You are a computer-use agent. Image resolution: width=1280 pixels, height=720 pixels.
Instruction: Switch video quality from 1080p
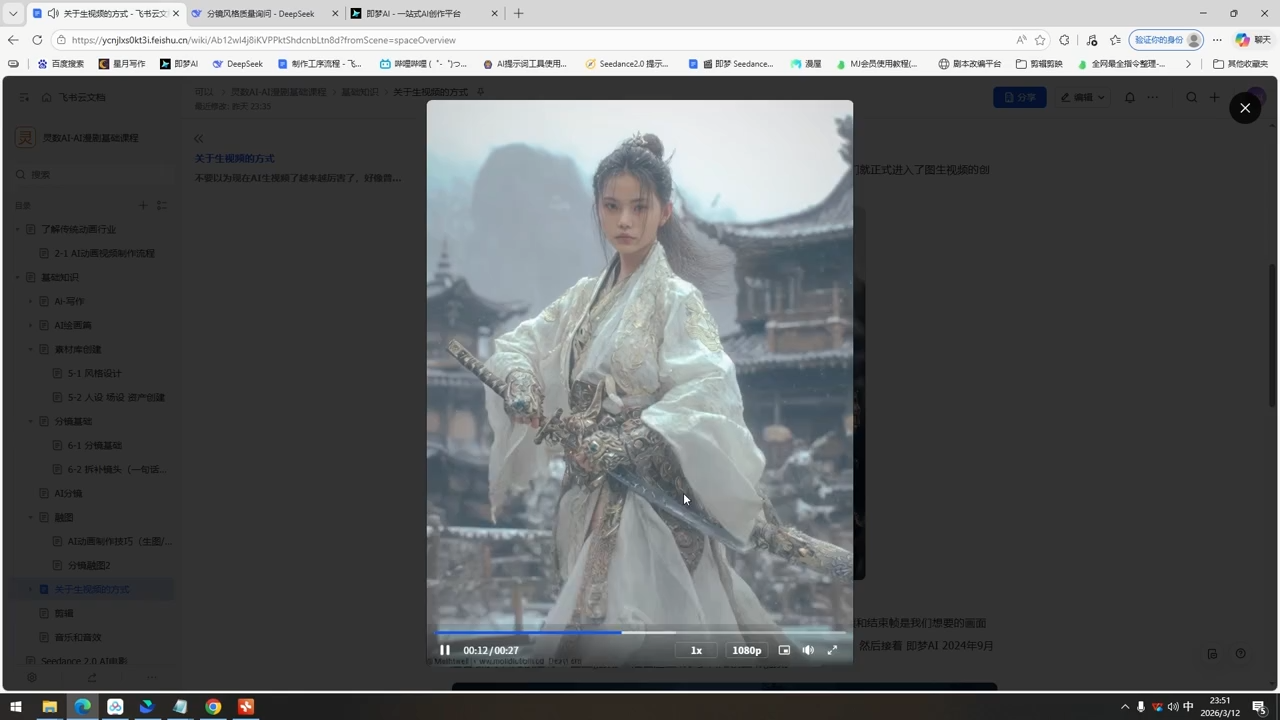click(x=746, y=650)
